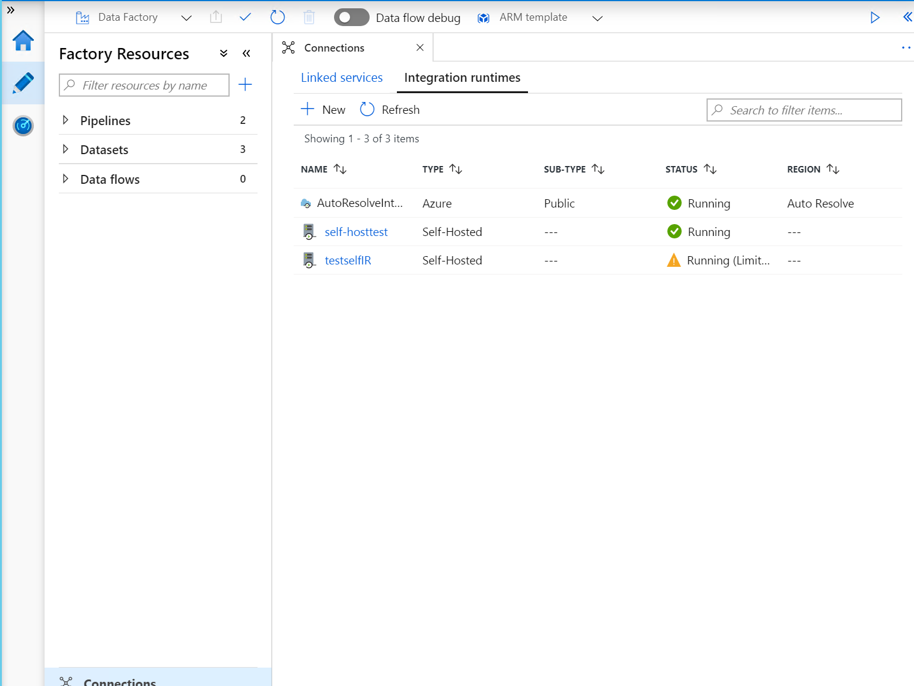Click the Showing 1 - 3 of 3 items text
Screen dimensions: 914x686
361,139
